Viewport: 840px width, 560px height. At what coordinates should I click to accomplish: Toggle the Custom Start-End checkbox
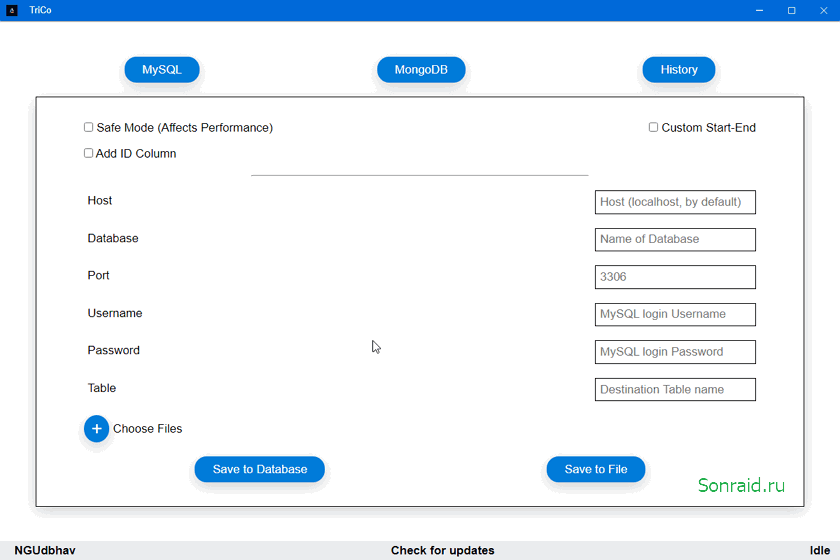pyautogui.click(x=653, y=127)
